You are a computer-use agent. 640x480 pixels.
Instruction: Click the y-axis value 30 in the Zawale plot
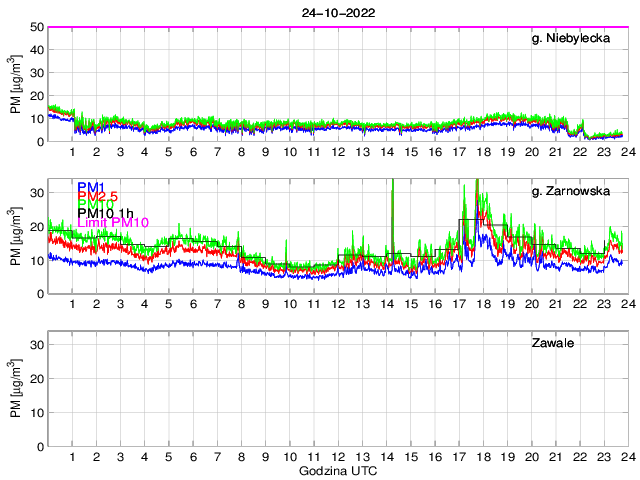point(37,345)
